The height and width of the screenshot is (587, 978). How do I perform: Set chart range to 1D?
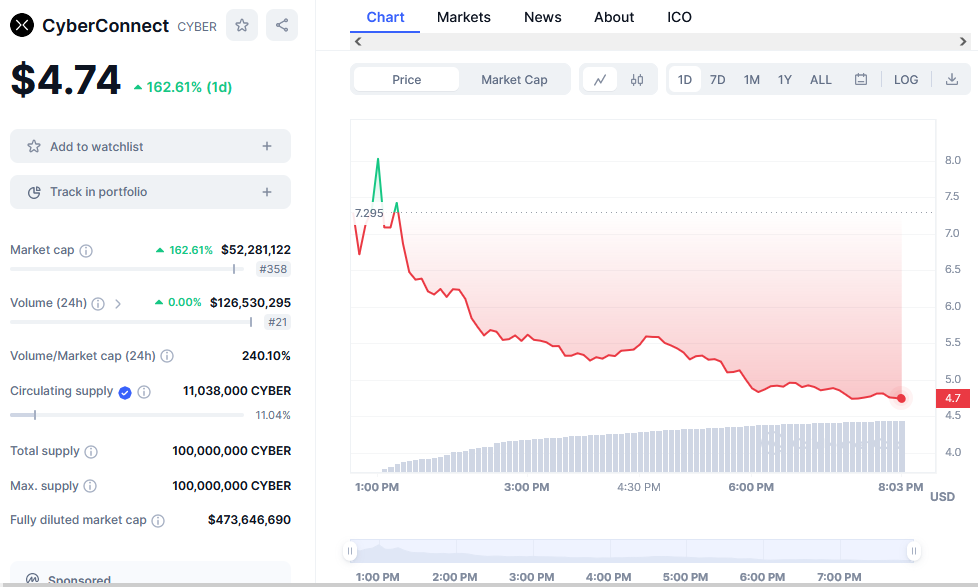685,80
